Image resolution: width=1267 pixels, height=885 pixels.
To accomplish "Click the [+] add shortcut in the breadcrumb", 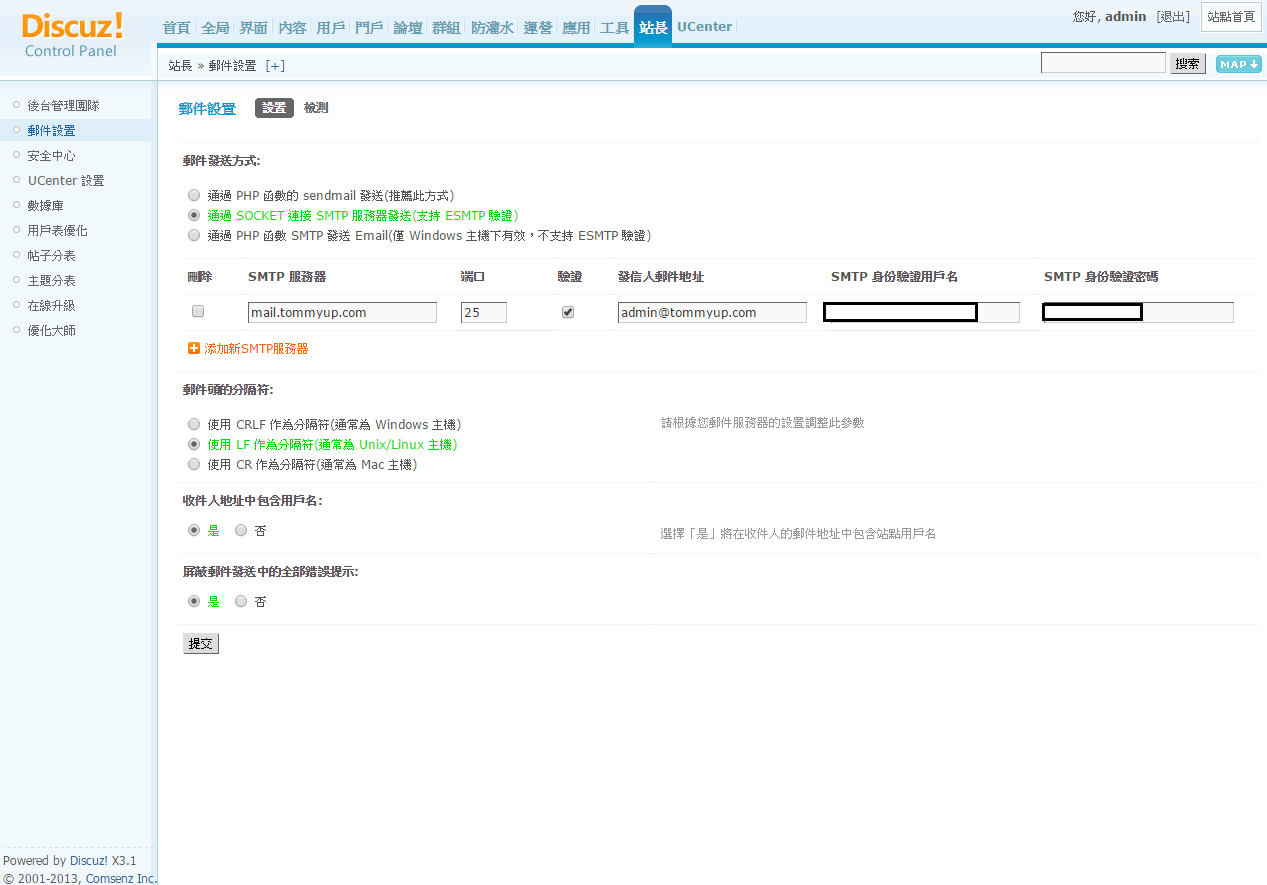I will coord(275,66).
